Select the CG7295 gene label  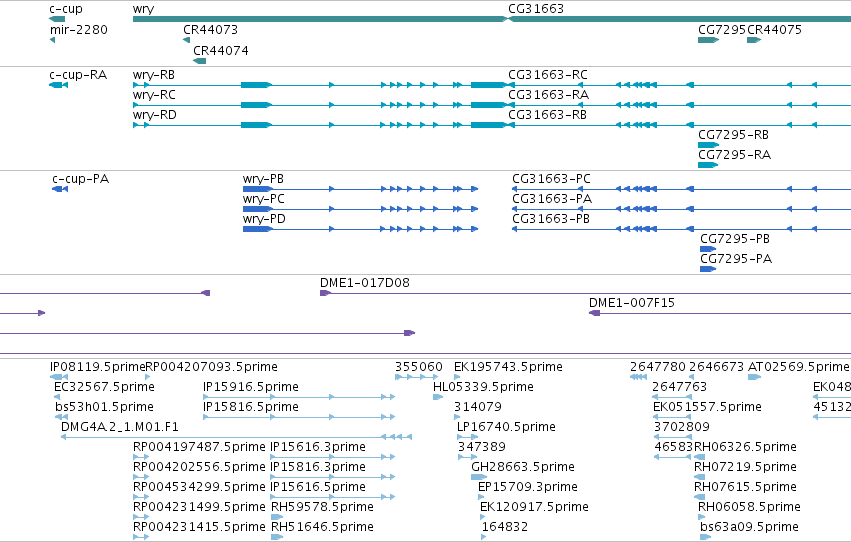coord(722,30)
